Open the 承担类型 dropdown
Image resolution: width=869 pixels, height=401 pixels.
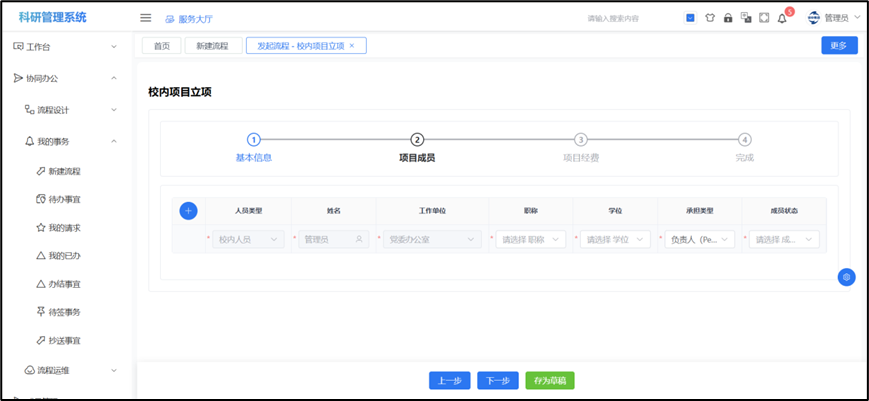pyautogui.click(x=699, y=240)
